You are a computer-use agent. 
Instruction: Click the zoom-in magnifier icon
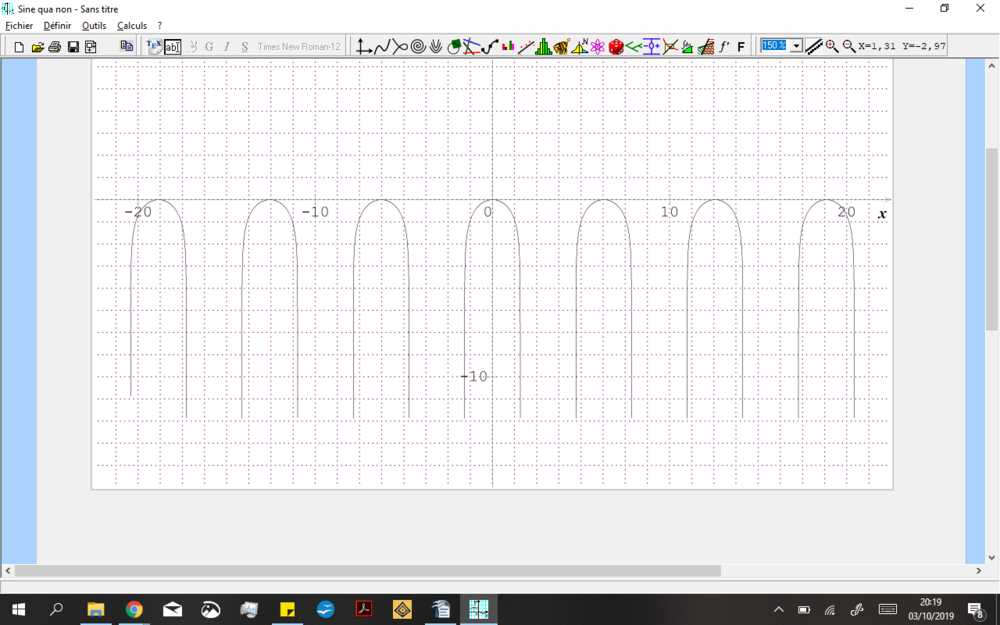pos(832,47)
